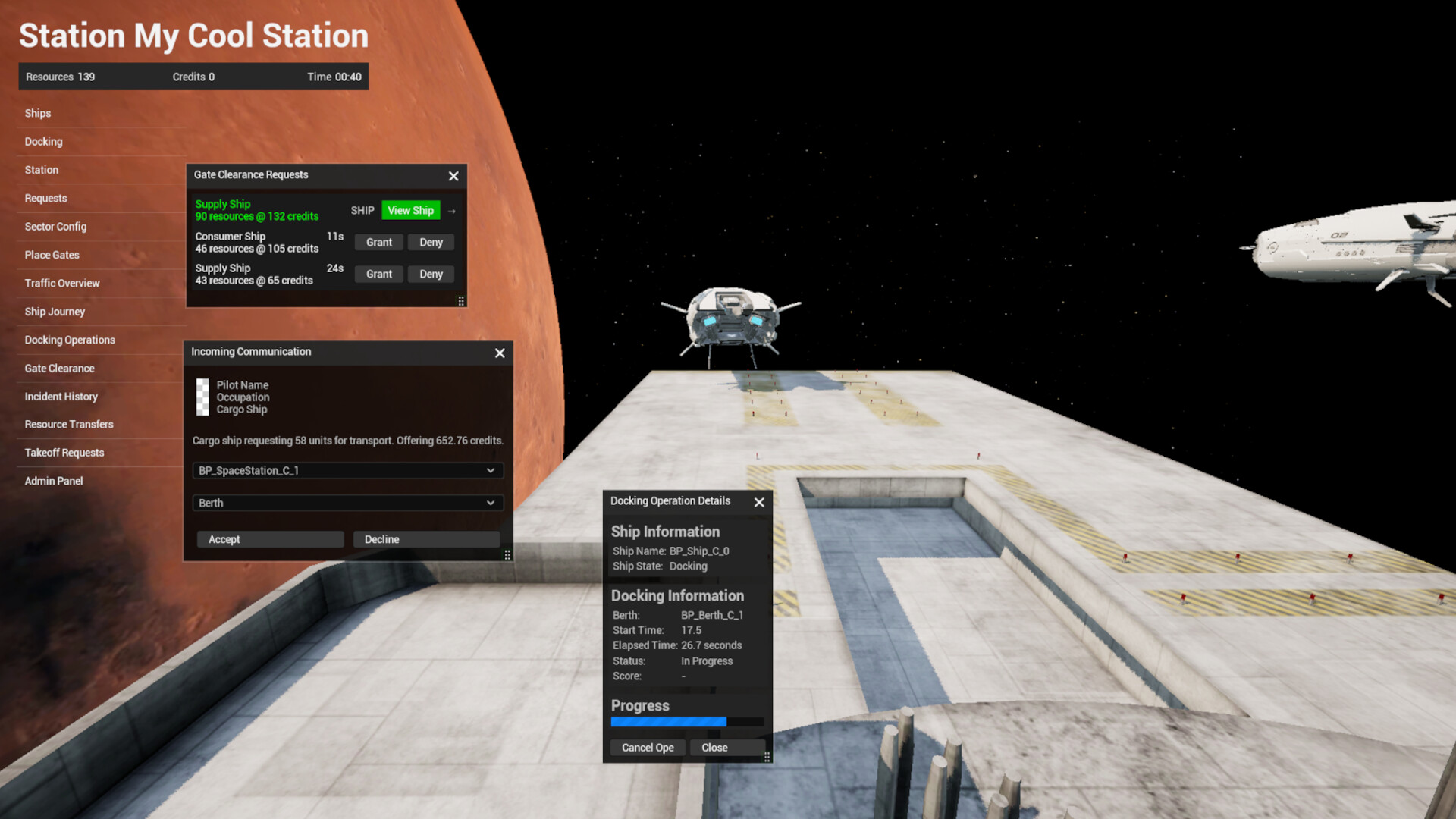Click the 'Supply Ship 90 resources @ 132 credits' entry
This screenshot has height=819, width=1456.
[x=256, y=211]
